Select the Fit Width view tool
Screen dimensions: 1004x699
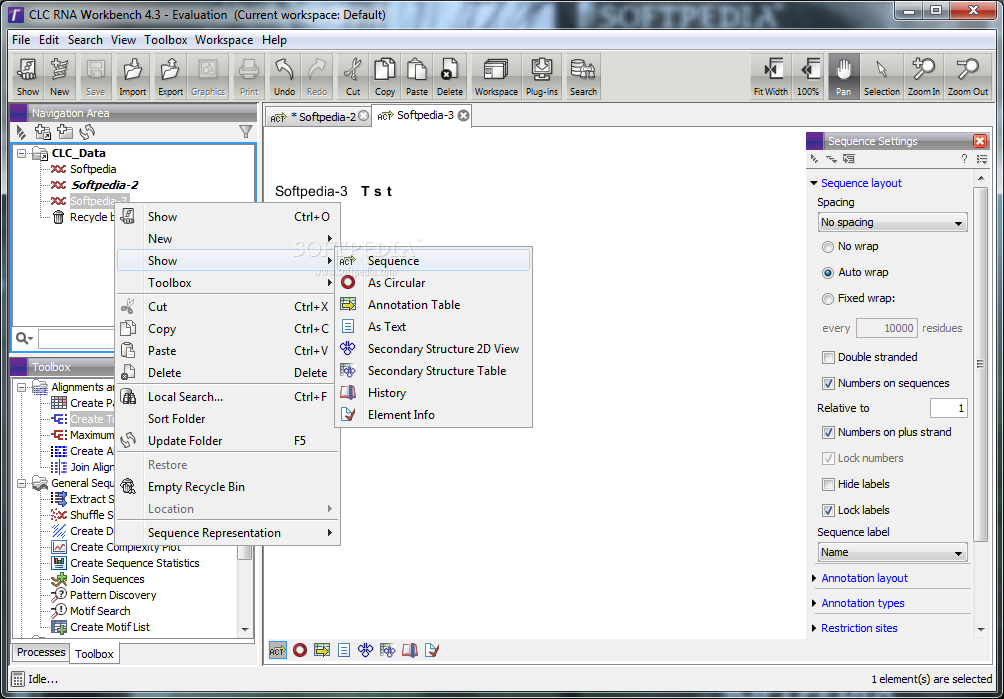click(771, 76)
